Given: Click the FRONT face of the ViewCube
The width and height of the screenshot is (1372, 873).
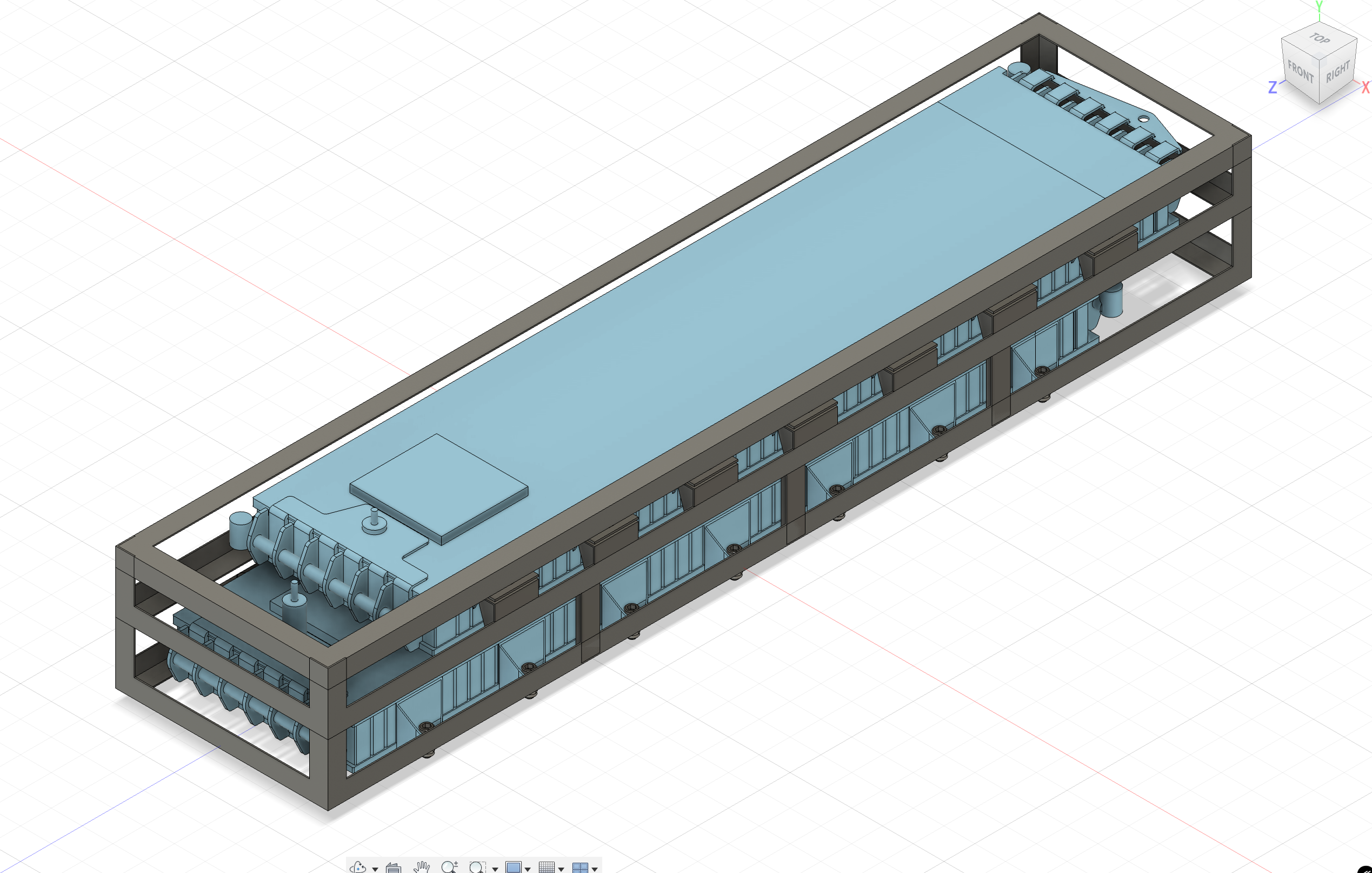Looking at the screenshot, I should (1300, 72).
